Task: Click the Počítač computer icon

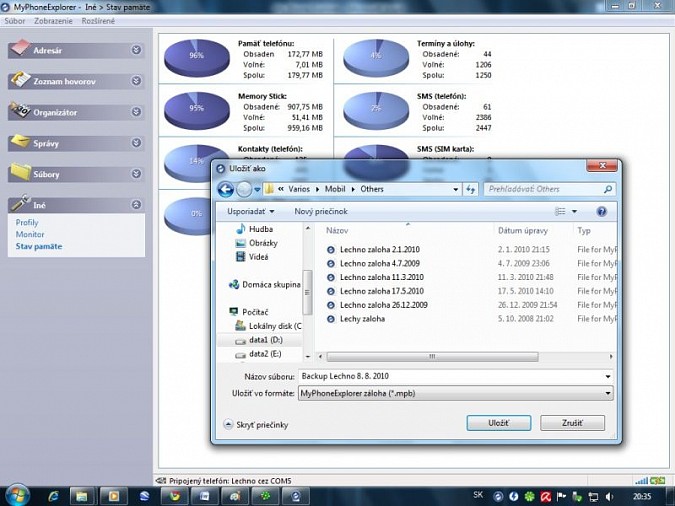Action: pos(234,311)
